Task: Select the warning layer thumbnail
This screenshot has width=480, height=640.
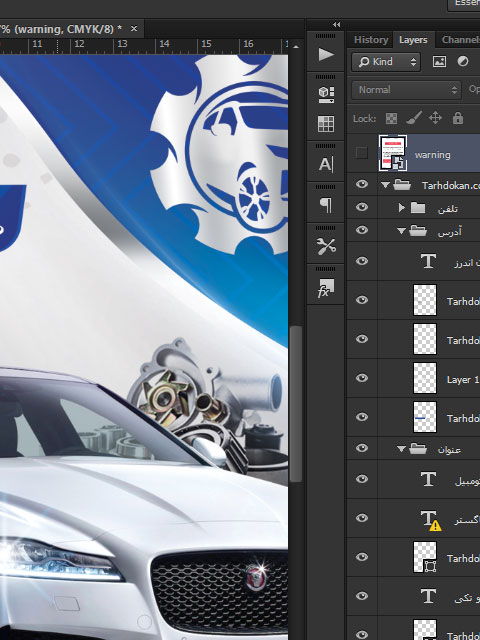Action: click(x=393, y=153)
